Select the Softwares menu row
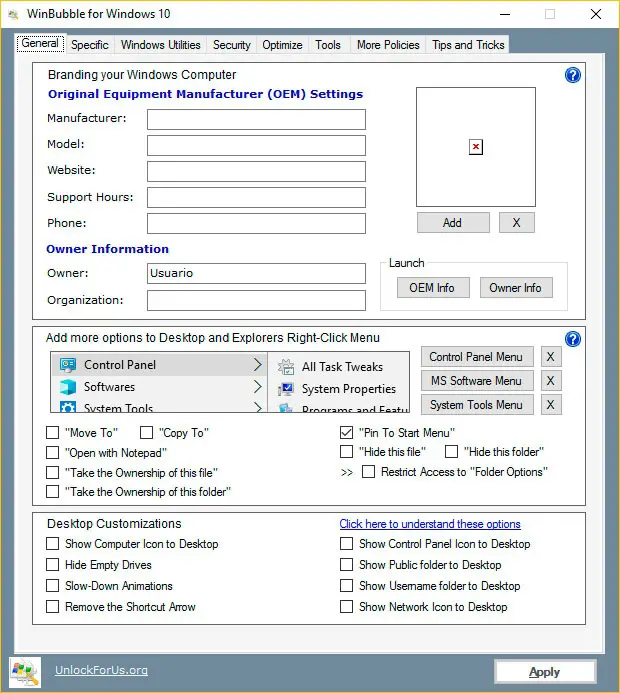The width and height of the screenshot is (620, 693). coord(160,387)
